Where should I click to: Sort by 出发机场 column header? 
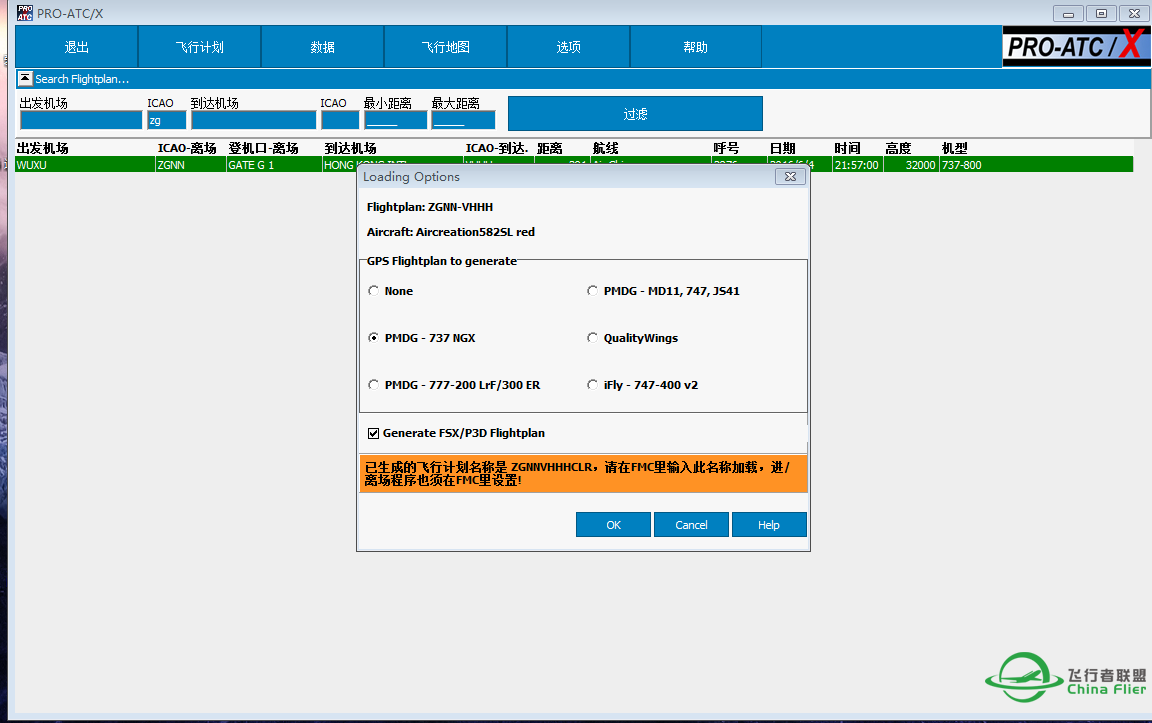(43, 148)
